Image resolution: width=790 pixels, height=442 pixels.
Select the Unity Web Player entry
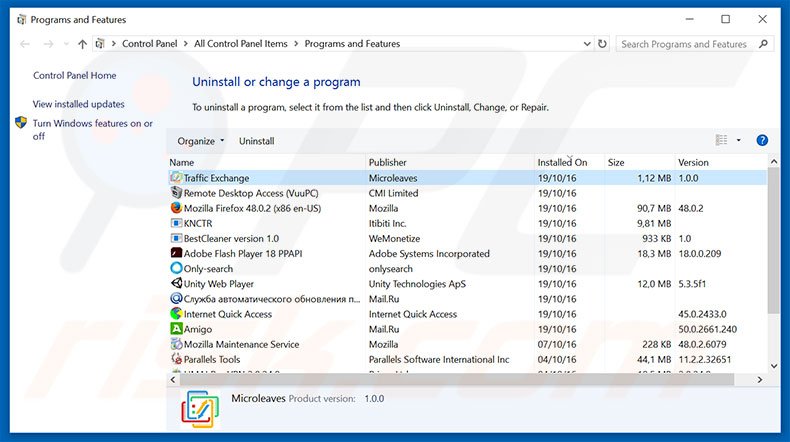click(x=219, y=284)
